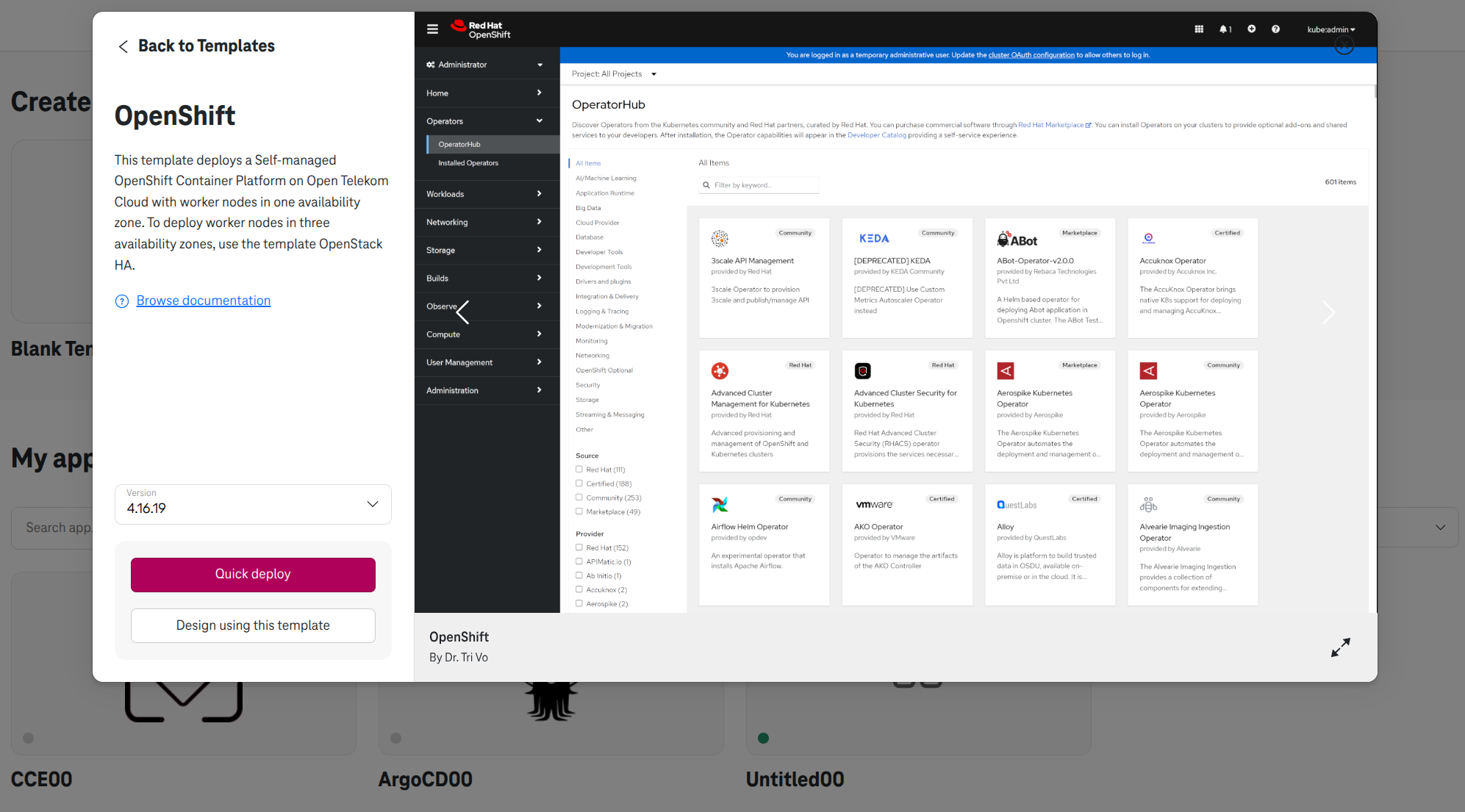The width and height of the screenshot is (1465, 812).
Task: Open the Red Hat Marketplace link
Action: [1054, 125]
